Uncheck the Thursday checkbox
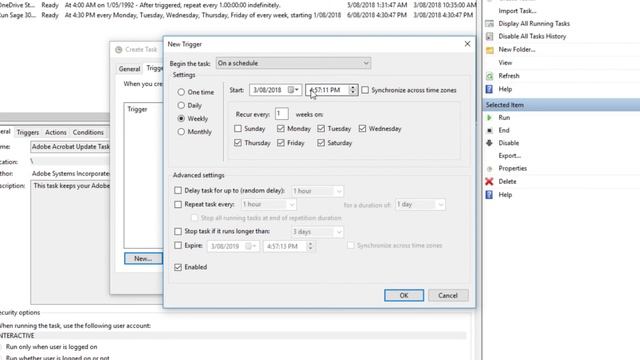 [238, 143]
